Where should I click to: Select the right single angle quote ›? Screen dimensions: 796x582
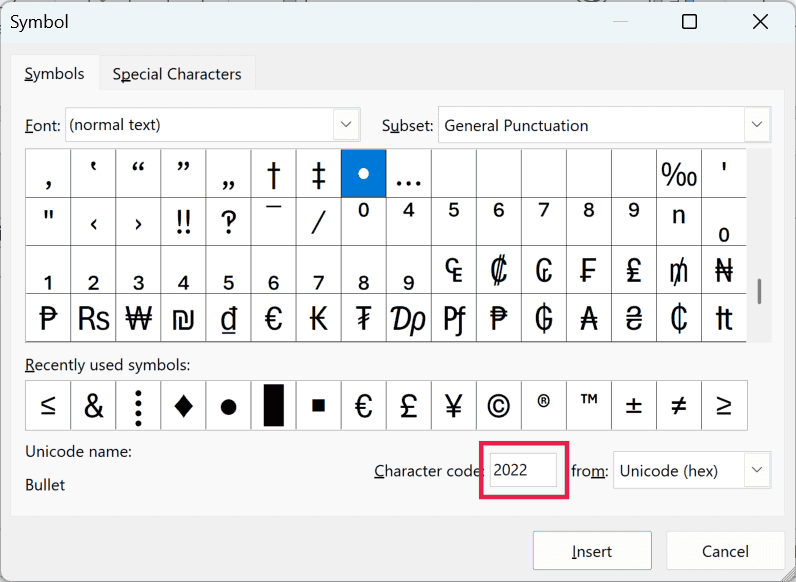click(139, 221)
